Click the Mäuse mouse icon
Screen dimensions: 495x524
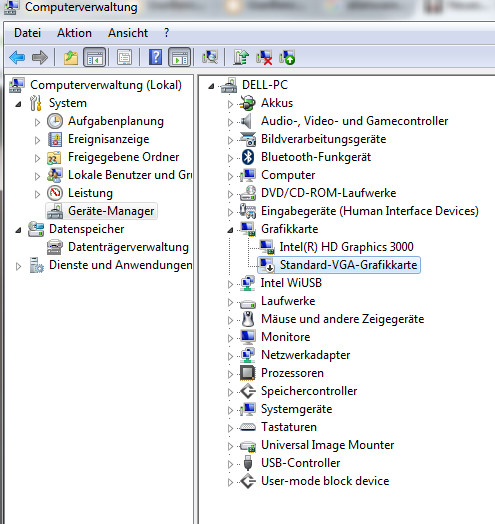pos(248,319)
